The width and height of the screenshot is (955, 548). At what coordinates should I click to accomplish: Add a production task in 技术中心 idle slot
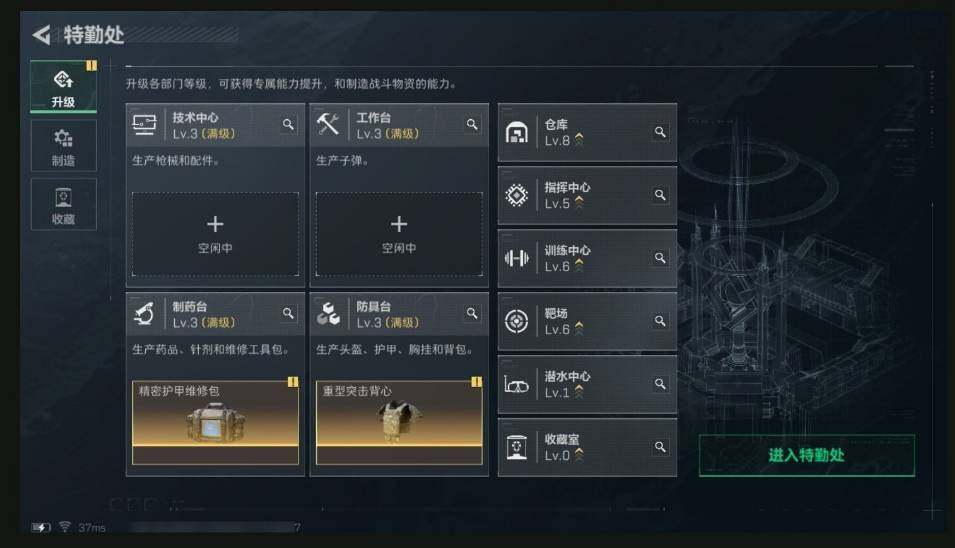point(215,234)
